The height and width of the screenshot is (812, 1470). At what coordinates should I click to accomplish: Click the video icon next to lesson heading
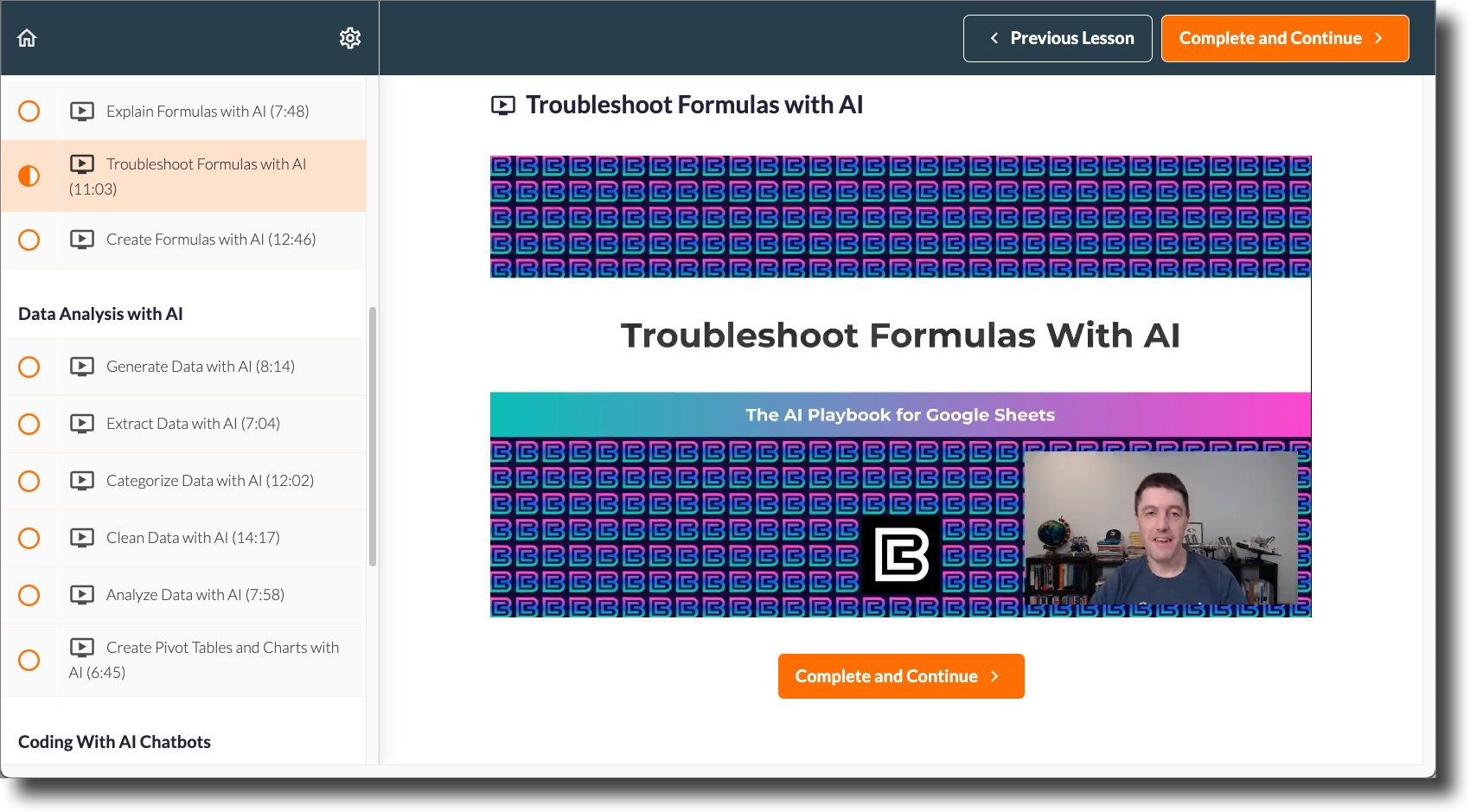[503, 105]
